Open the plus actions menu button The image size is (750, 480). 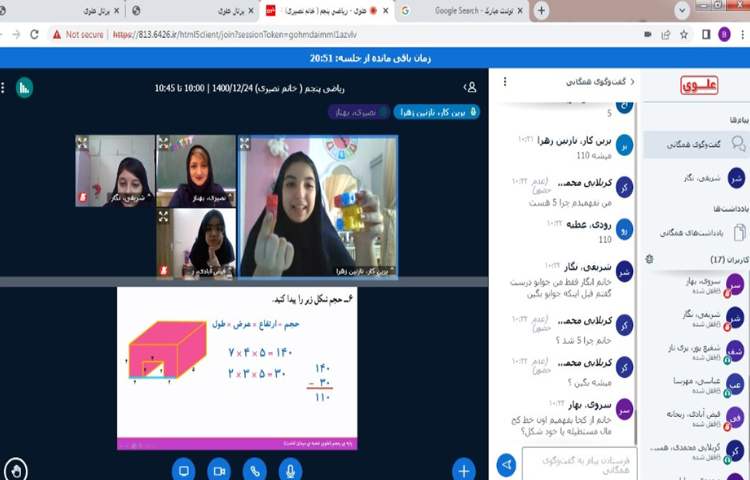(x=463, y=470)
